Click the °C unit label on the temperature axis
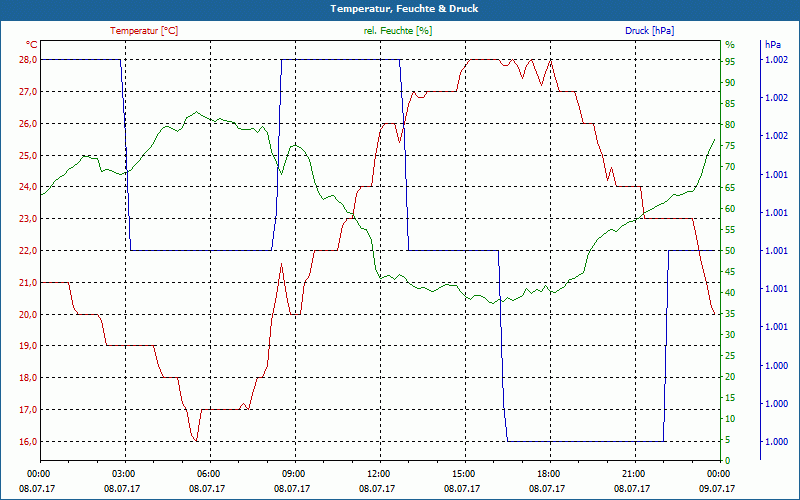 (x=31, y=45)
